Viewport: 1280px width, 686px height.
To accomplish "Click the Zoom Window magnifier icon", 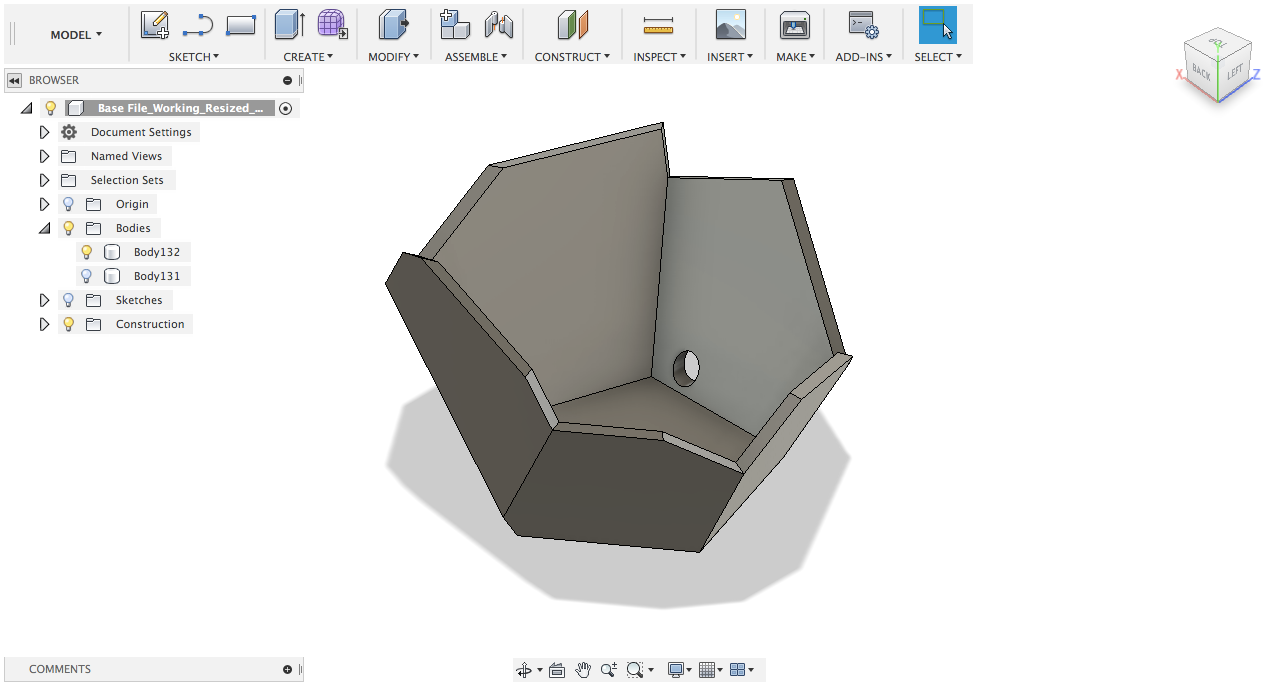I will pos(635,670).
